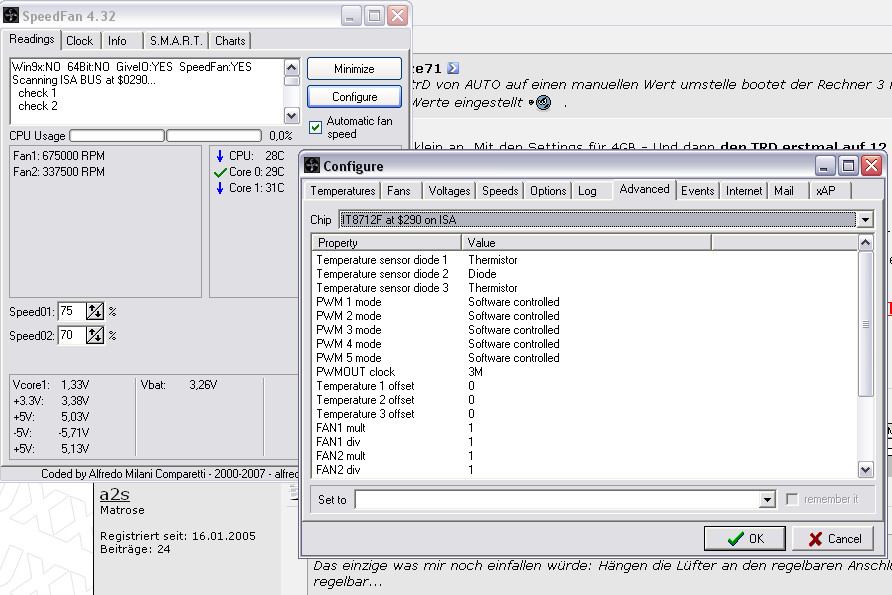Select the 'Temperature sensor diode 2' row
892x595 pixels.
coord(585,274)
